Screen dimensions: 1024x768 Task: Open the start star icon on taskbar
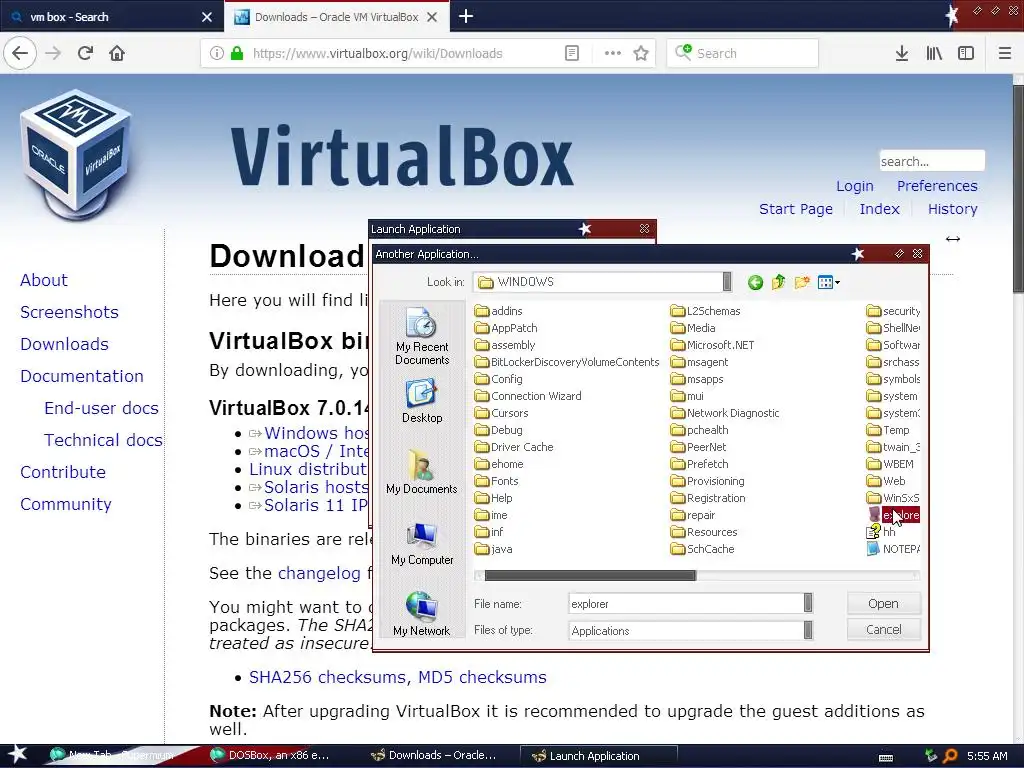tap(17, 755)
